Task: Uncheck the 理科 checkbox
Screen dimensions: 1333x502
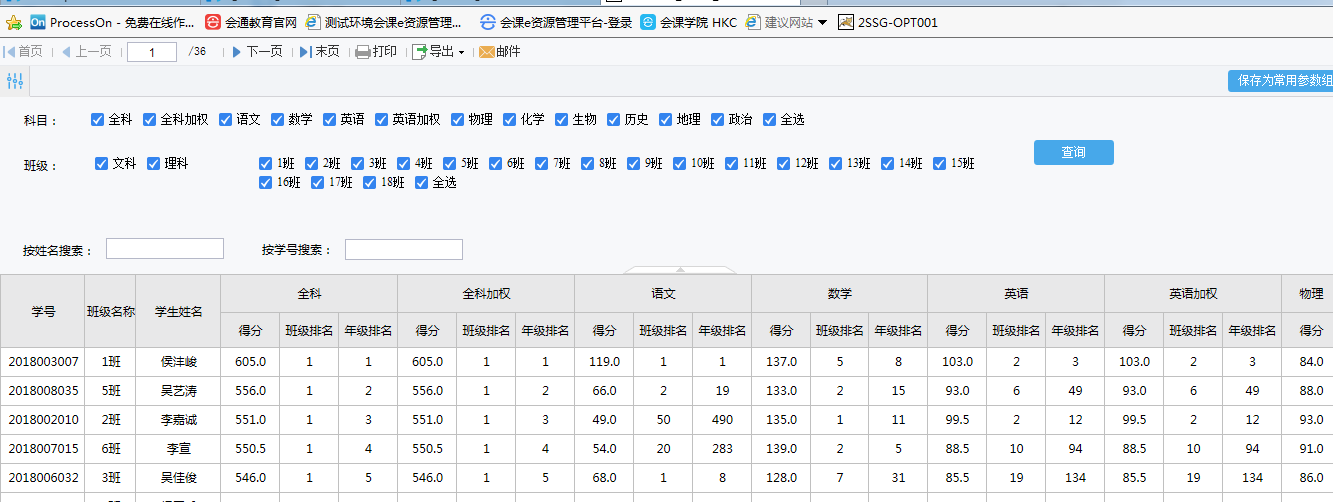Action: click(x=154, y=163)
